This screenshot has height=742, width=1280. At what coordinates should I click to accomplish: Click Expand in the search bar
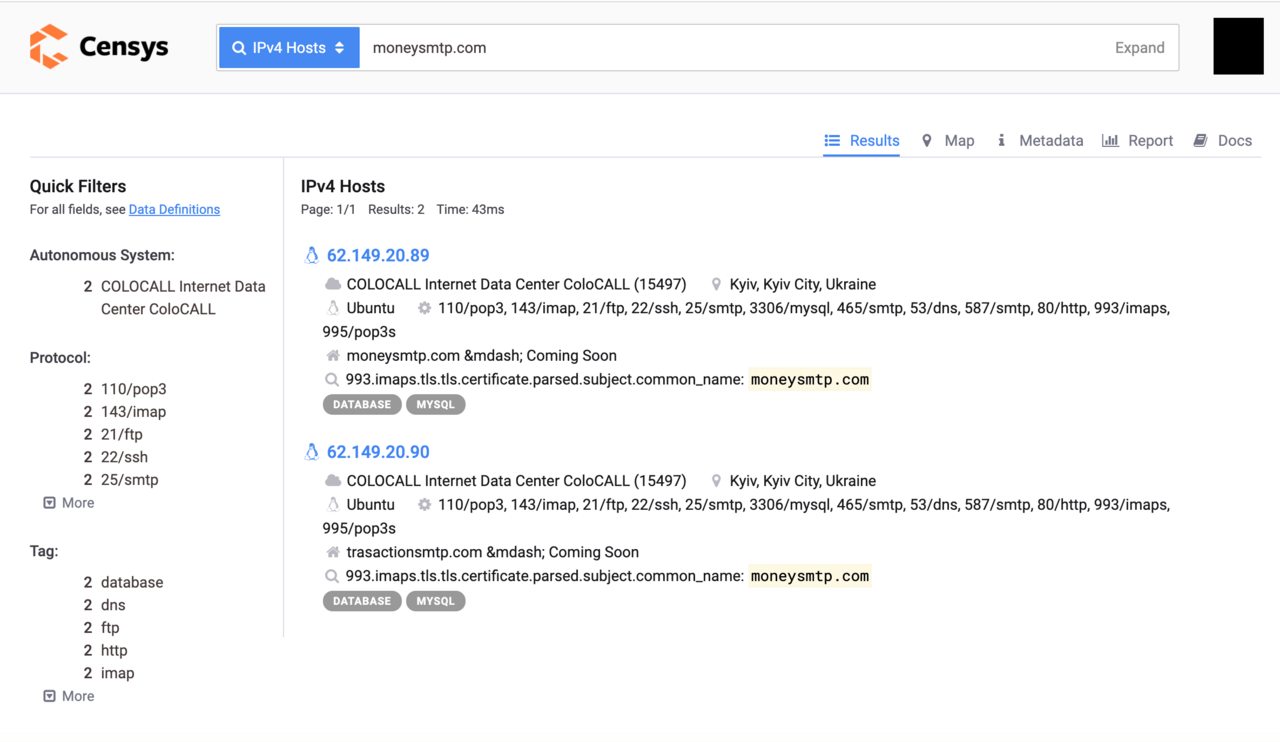point(1139,48)
